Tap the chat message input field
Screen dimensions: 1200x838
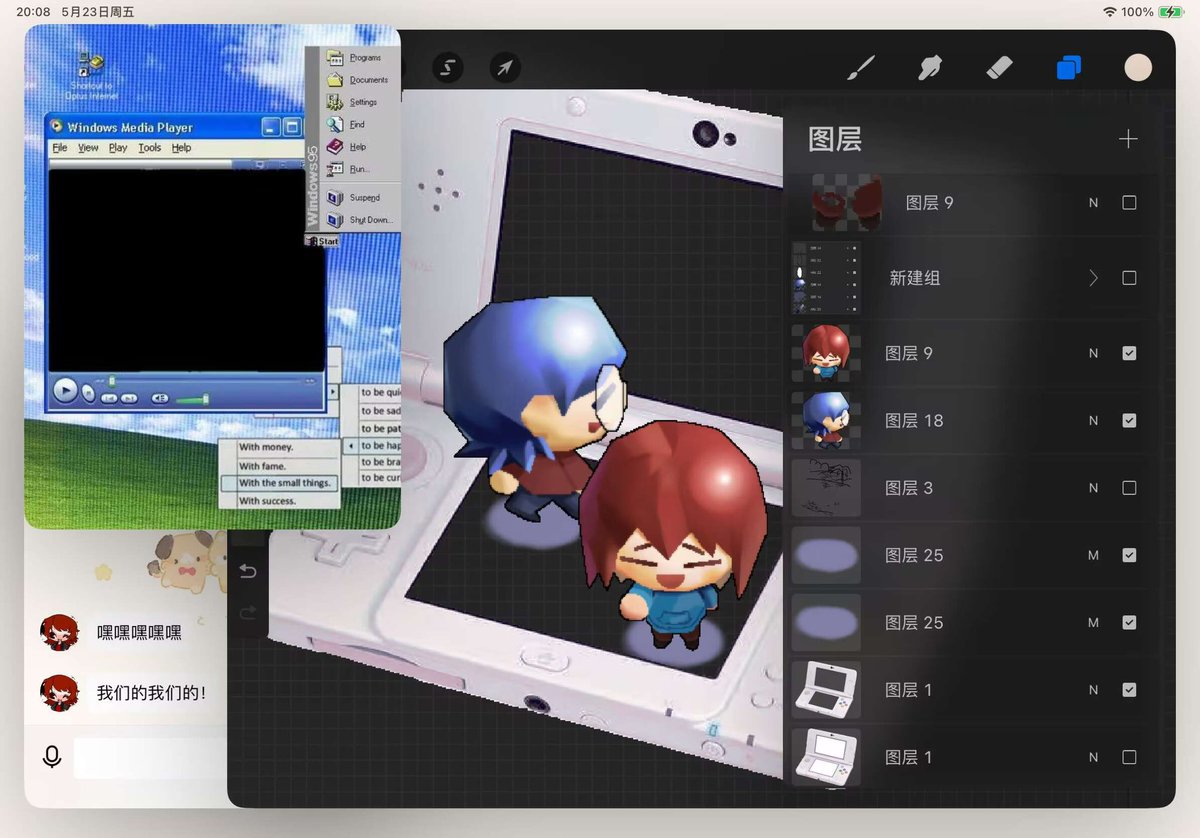point(150,759)
